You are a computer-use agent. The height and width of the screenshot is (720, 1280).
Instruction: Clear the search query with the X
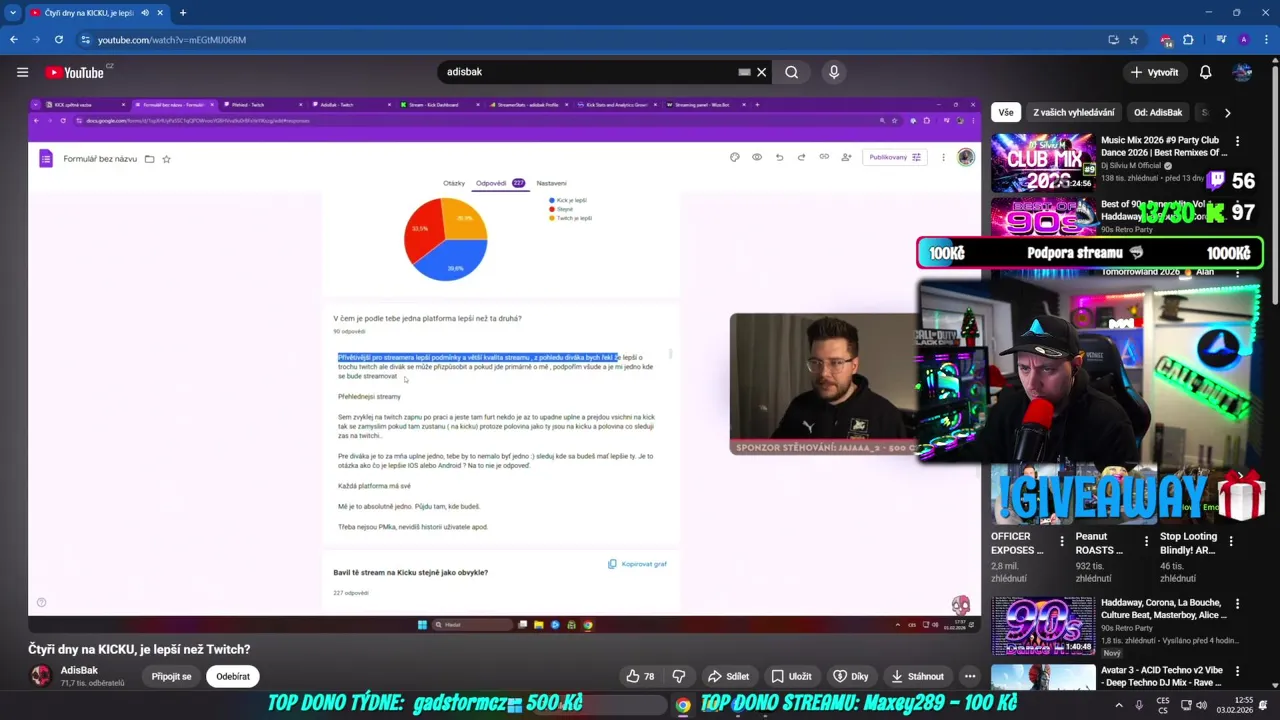click(762, 72)
